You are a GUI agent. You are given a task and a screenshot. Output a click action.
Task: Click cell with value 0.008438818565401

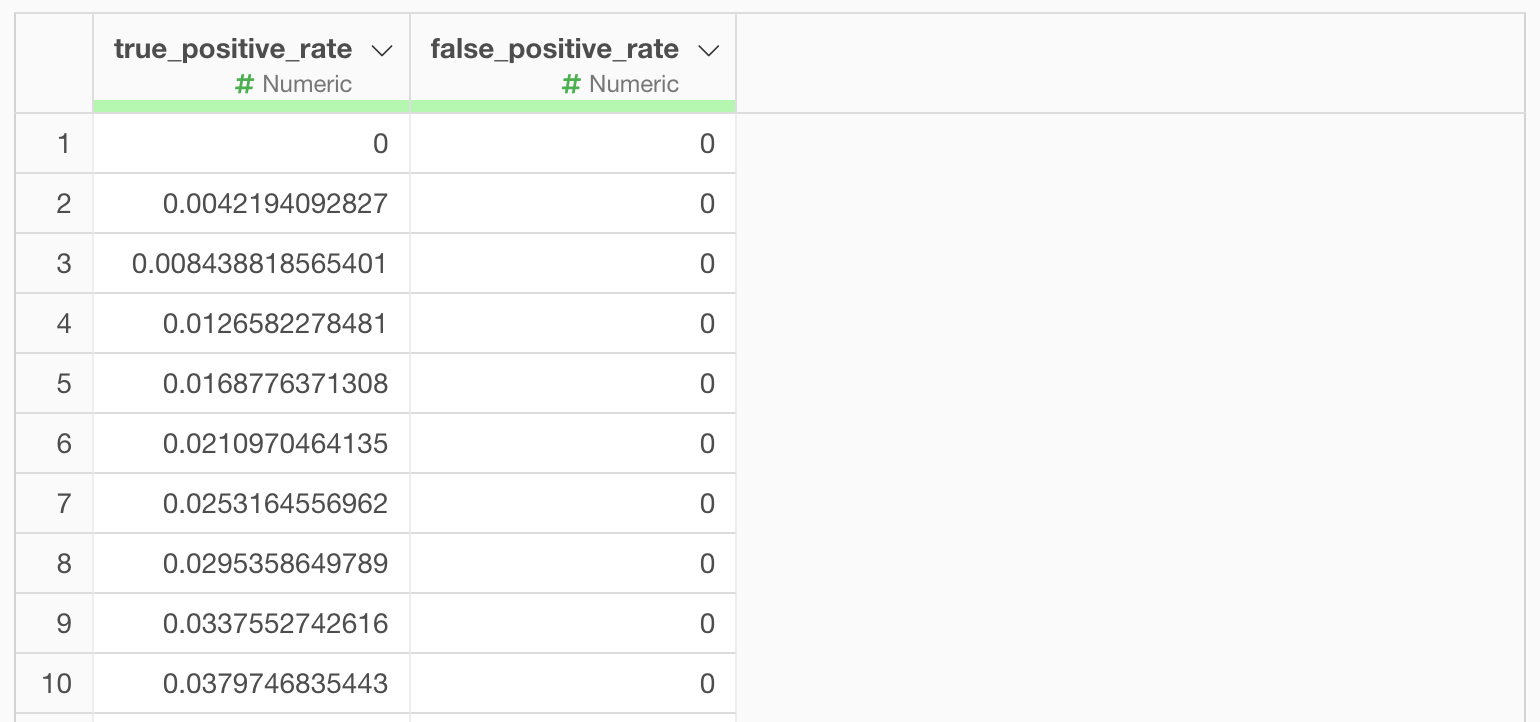pyautogui.click(x=251, y=264)
